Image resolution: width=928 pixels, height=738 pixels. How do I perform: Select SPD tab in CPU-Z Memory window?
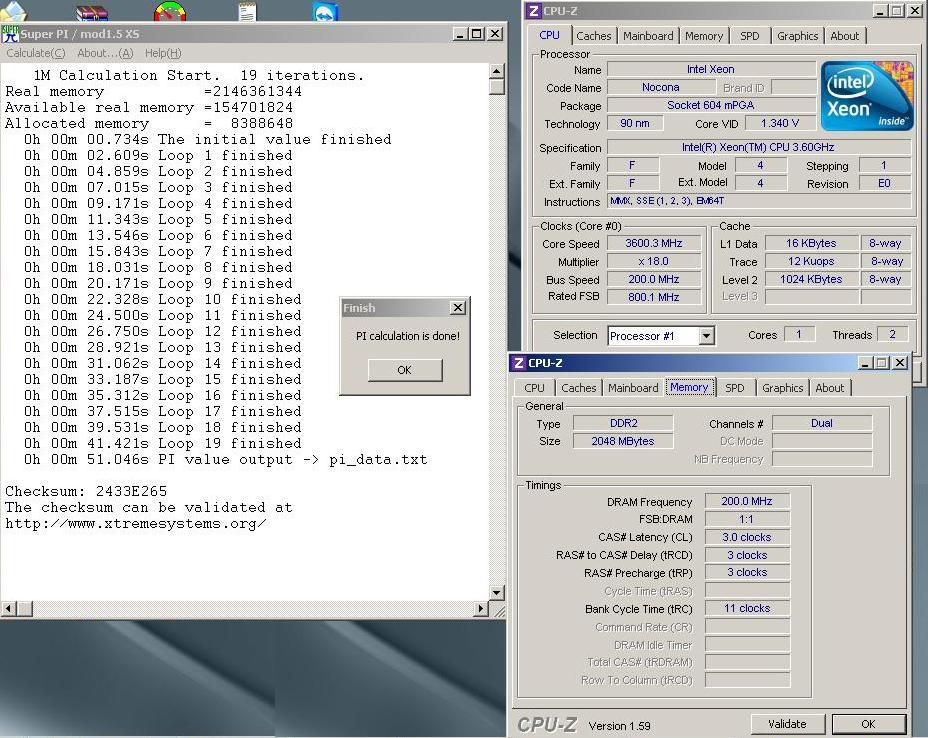734,388
